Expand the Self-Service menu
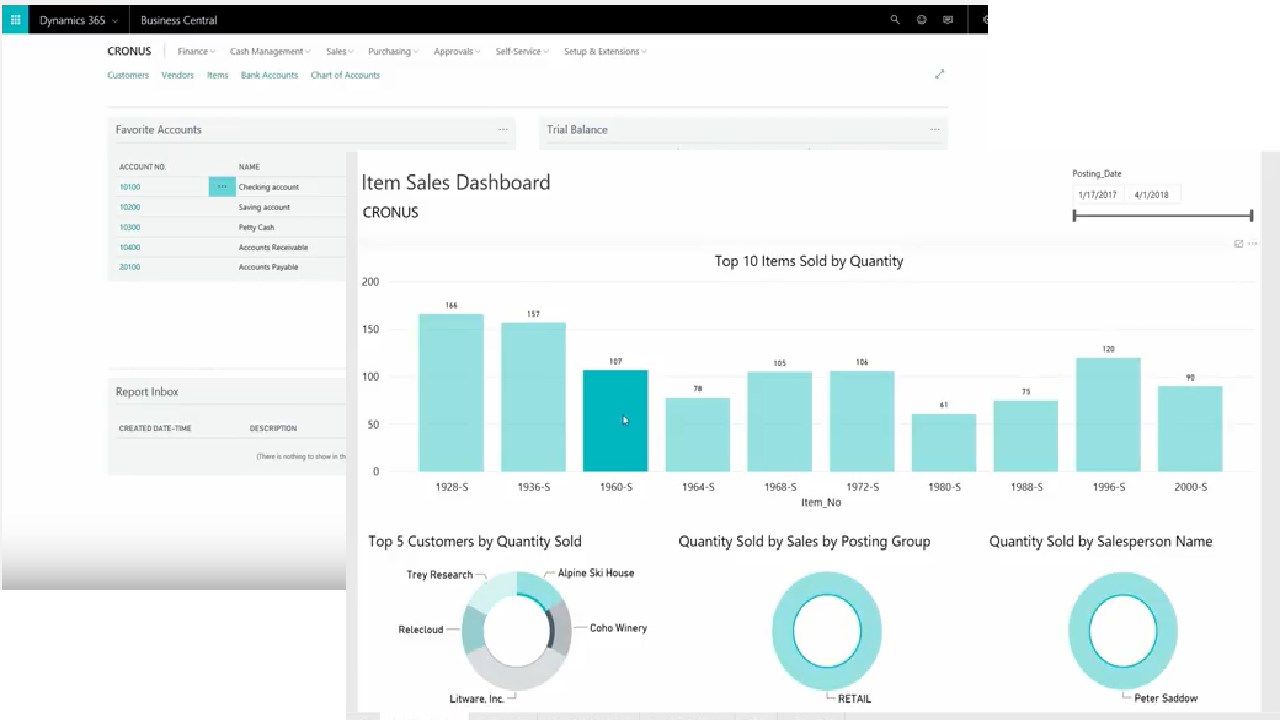Viewport: 1280px width, 720px height. [522, 52]
